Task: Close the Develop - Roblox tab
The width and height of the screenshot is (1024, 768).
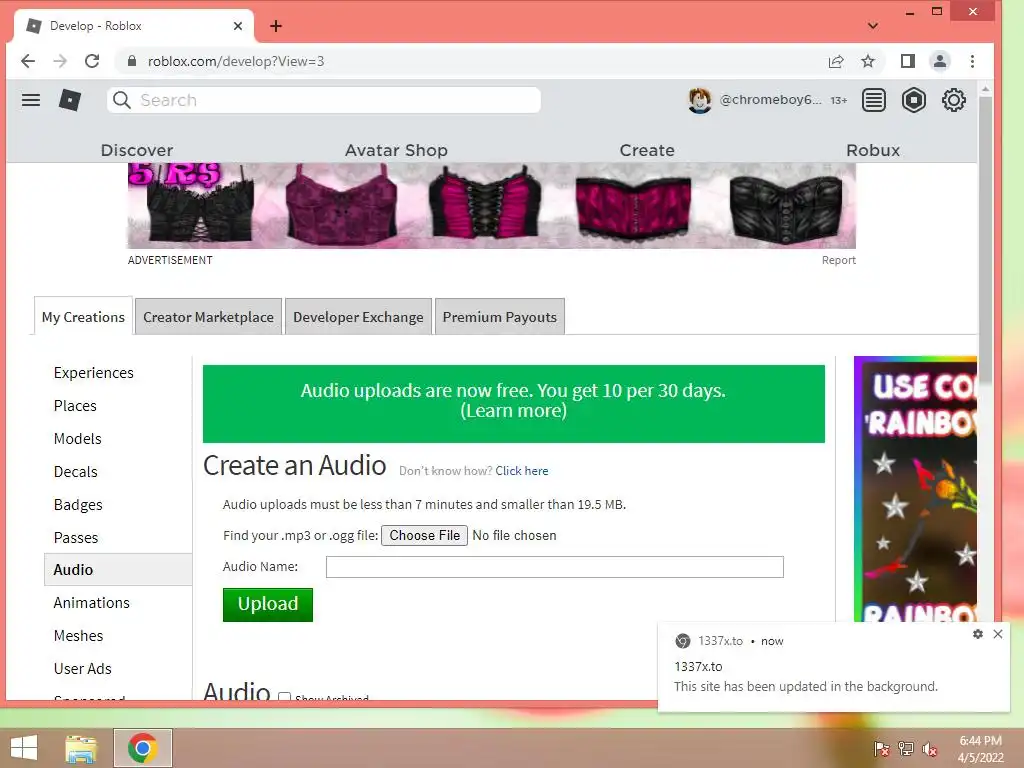Action: [x=238, y=26]
